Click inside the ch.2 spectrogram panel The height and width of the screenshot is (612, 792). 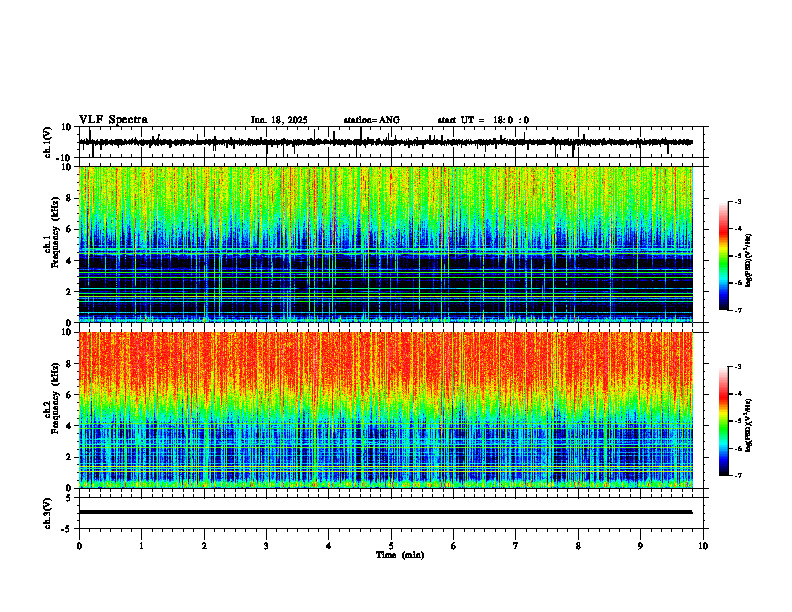pos(386,410)
